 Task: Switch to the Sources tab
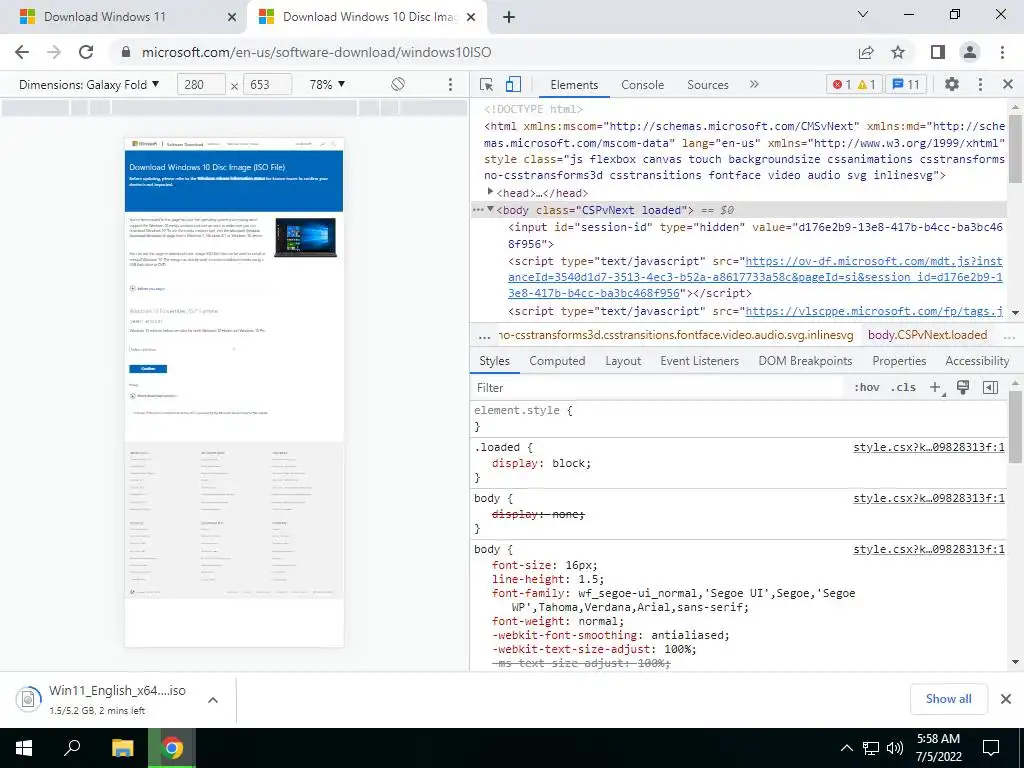click(x=707, y=84)
